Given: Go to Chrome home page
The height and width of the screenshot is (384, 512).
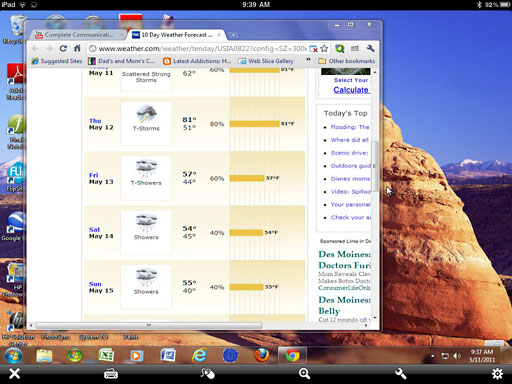Looking at the screenshot, I should click(77, 49).
